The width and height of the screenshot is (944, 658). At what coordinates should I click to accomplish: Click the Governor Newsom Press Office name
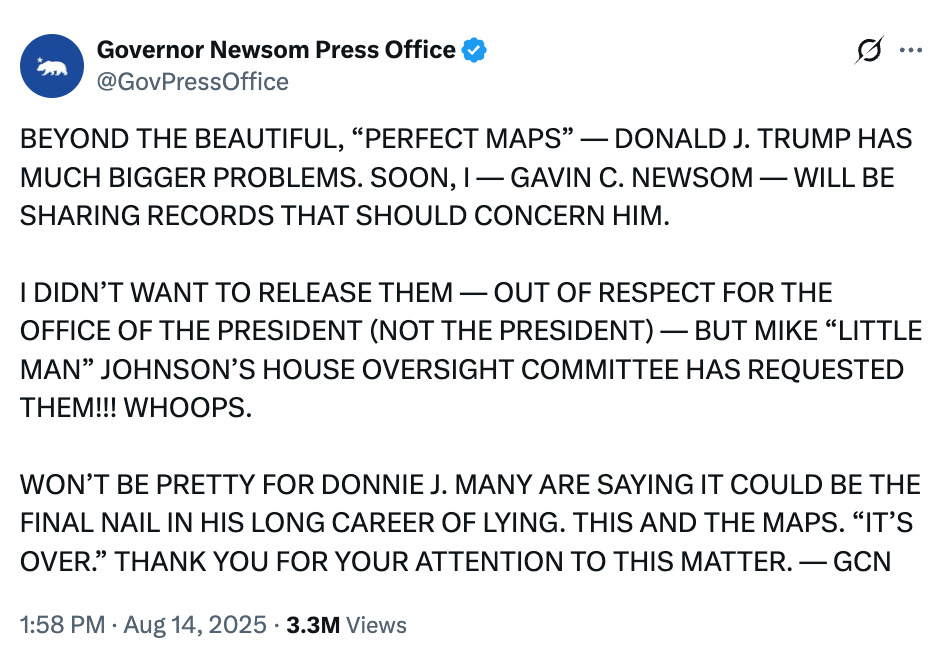pos(276,49)
